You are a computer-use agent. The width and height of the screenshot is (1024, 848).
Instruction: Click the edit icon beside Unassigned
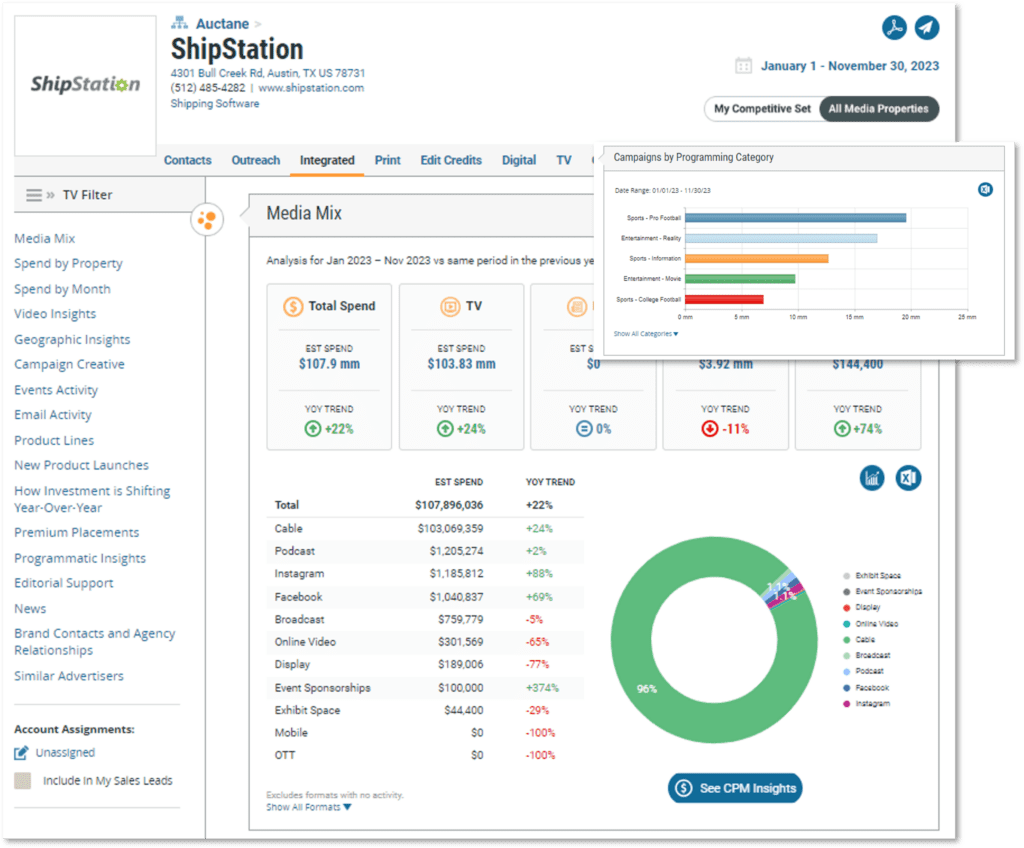[x=22, y=753]
